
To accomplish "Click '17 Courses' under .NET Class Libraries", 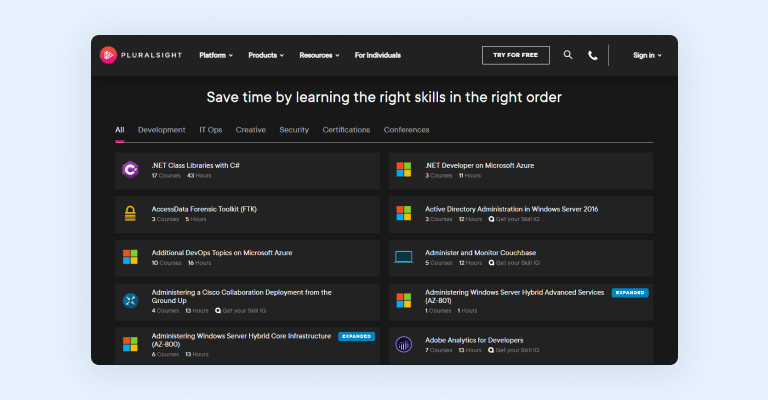I will [x=166, y=176].
